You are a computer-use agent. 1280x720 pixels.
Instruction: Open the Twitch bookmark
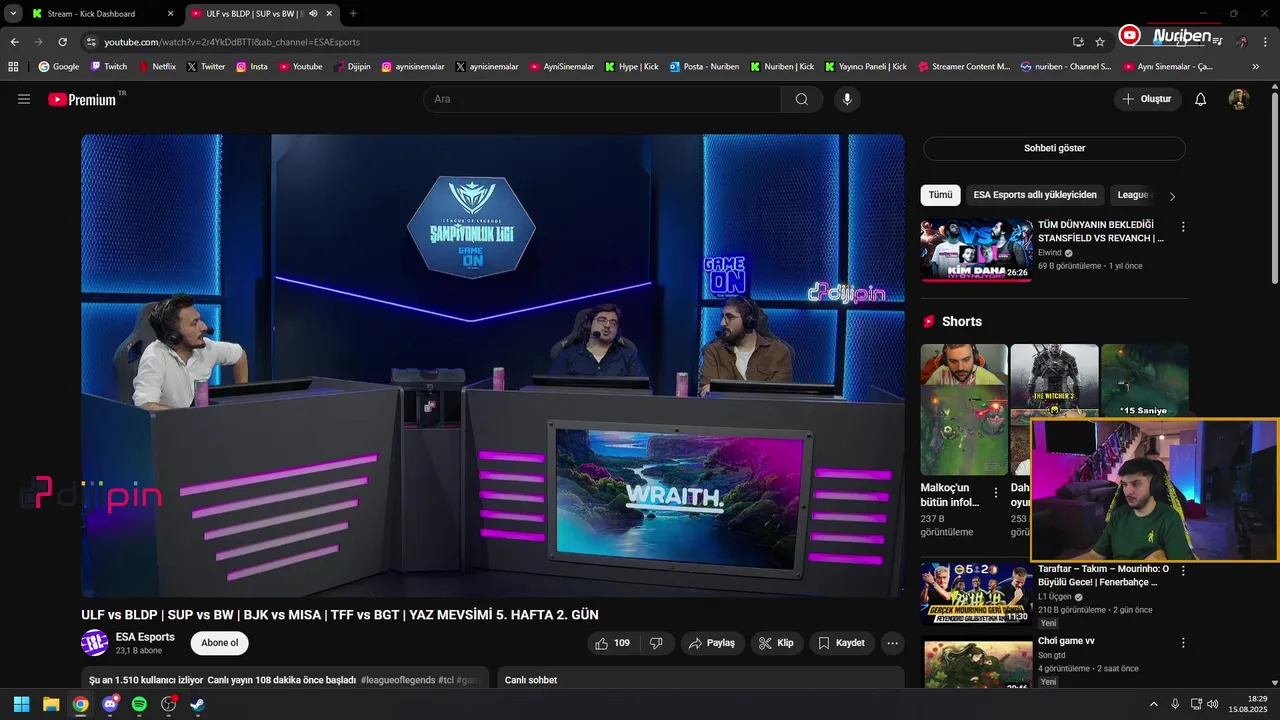click(x=109, y=67)
